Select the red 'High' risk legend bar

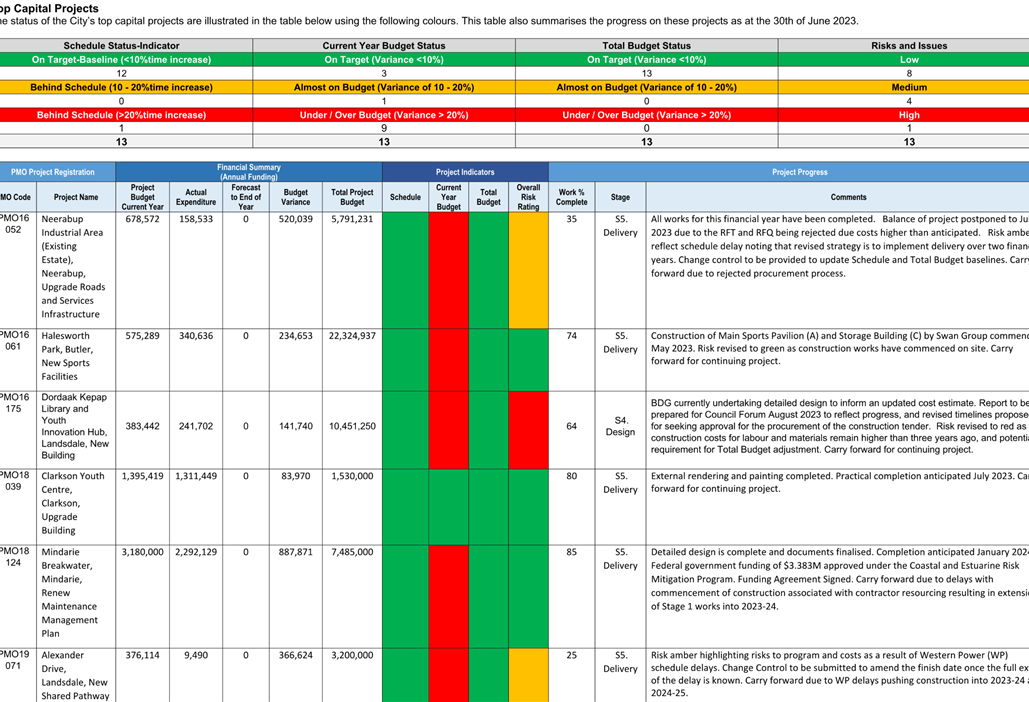coord(909,115)
